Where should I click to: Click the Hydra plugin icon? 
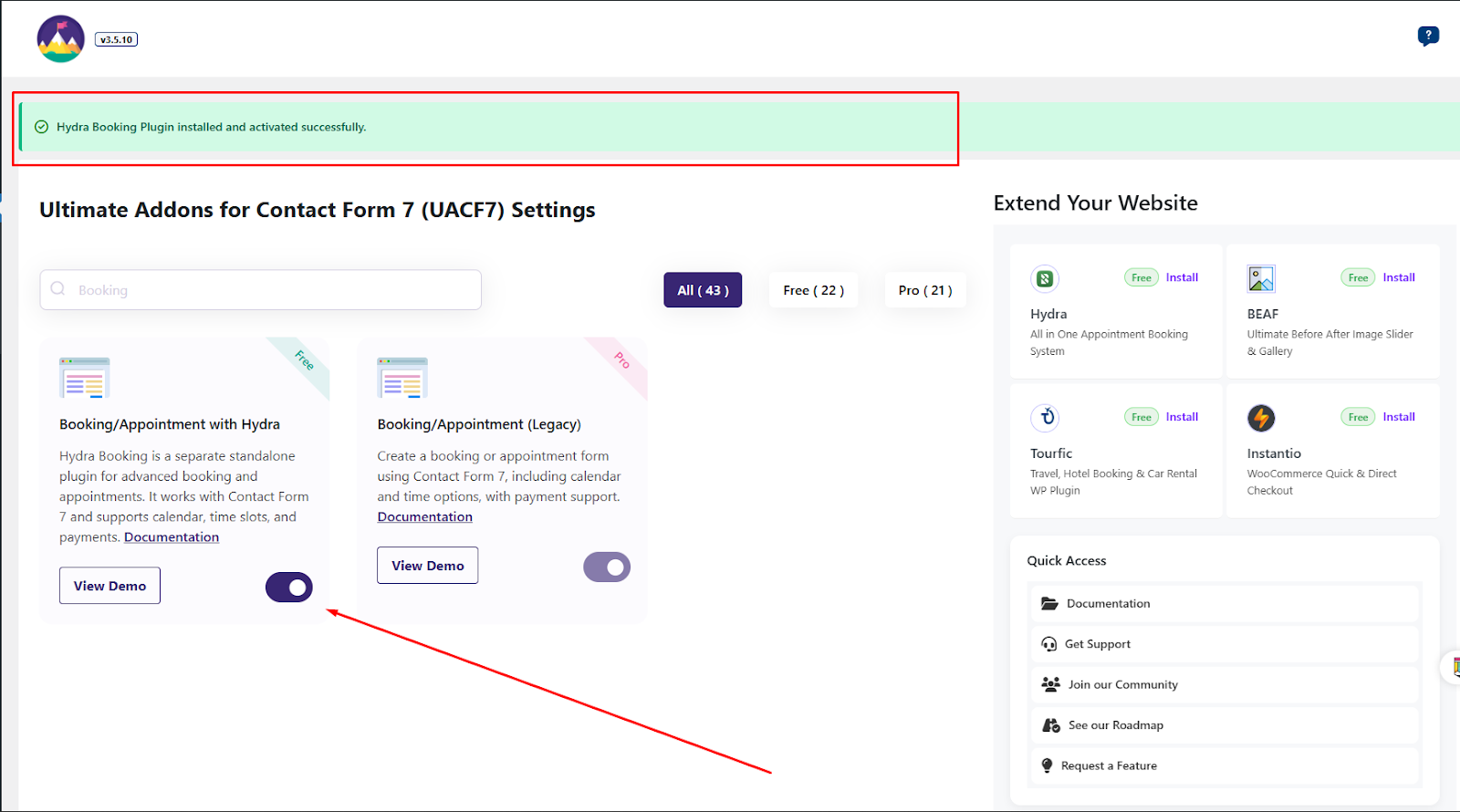tap(1045, 278)
